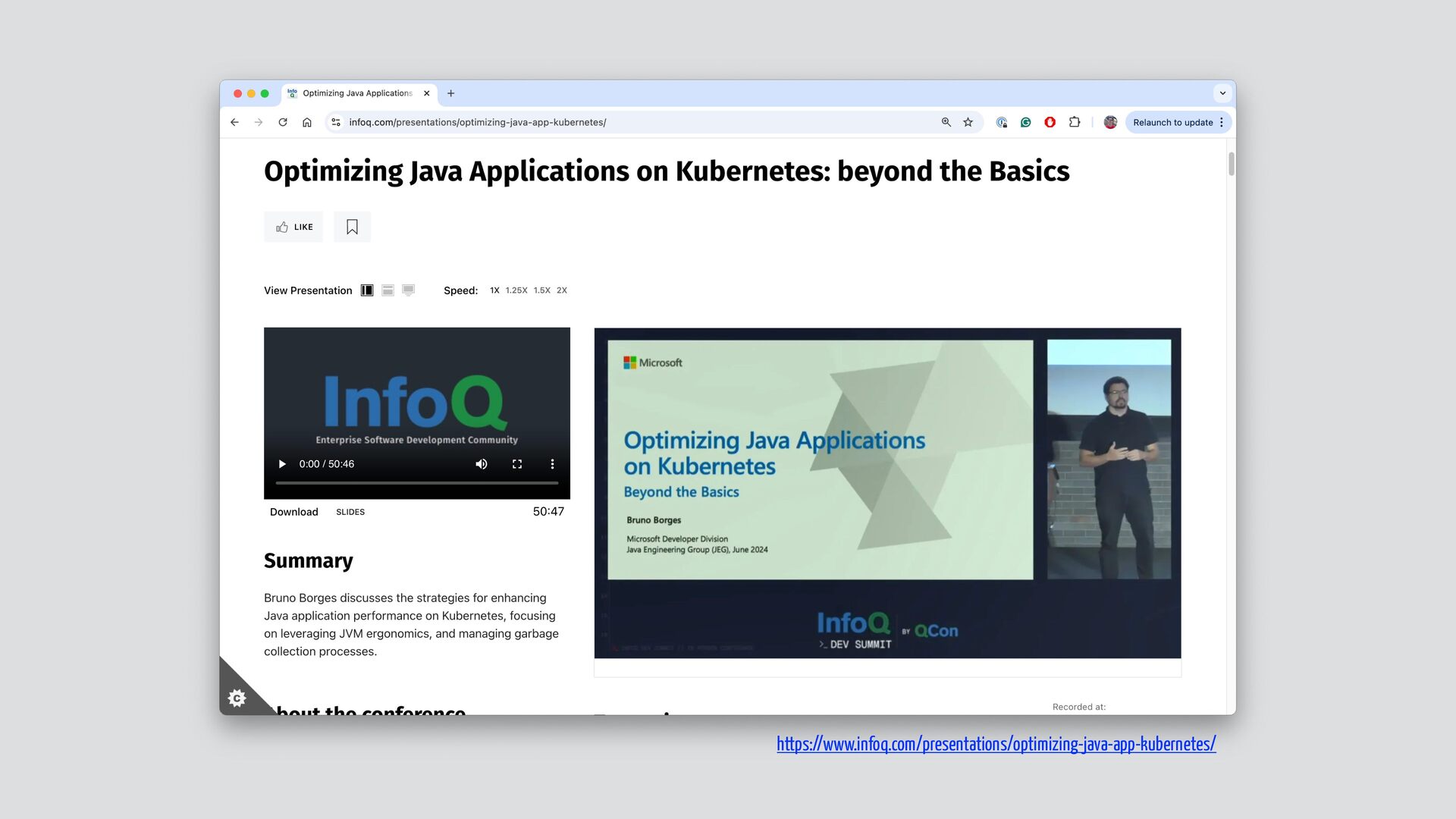This screenshot has width=1456, height=819.
Task: Click the browser forward arrow
Action: (259, 122)
